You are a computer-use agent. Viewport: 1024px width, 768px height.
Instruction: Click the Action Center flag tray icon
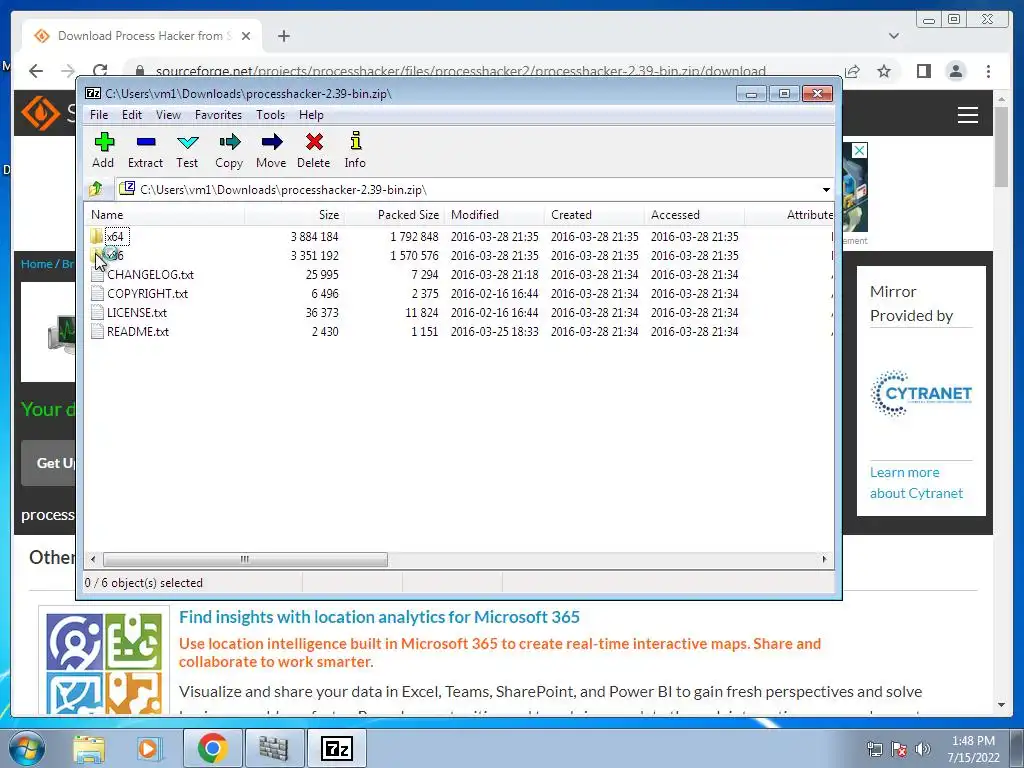tap(899, 749)
